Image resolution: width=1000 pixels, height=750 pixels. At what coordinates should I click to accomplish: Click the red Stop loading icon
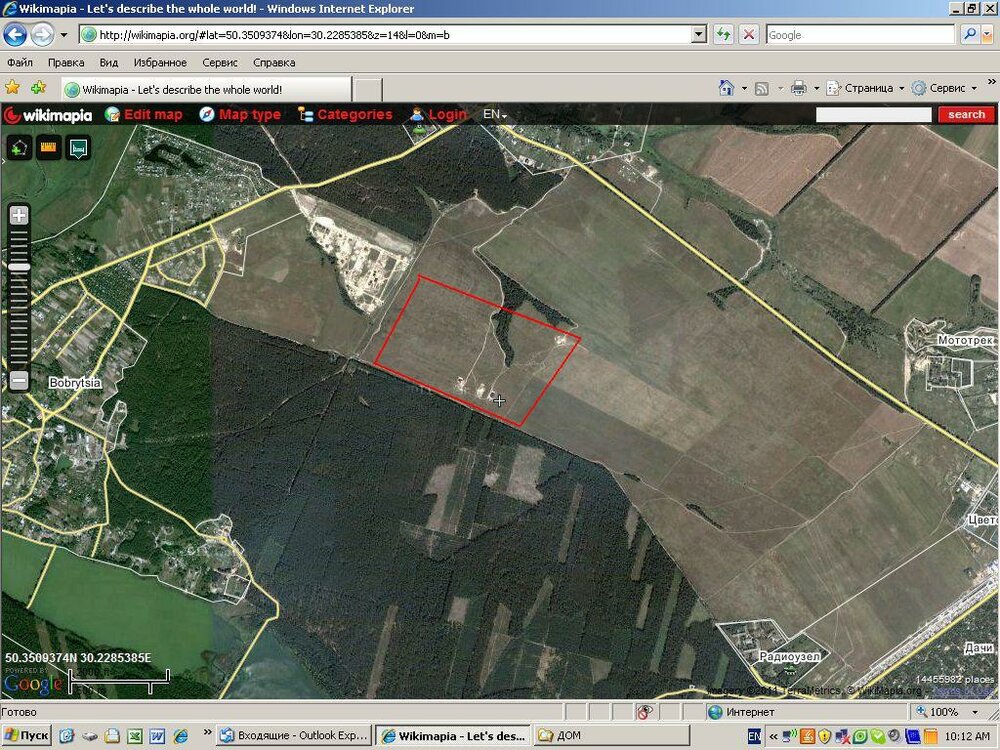pos(749,35)
